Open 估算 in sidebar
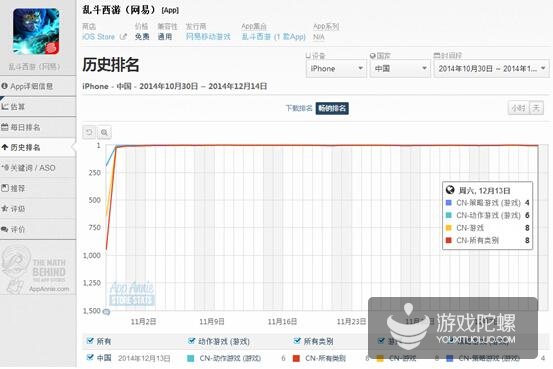Image resolution: width=553 pixels, height=369 pixels. coord(38,107)
